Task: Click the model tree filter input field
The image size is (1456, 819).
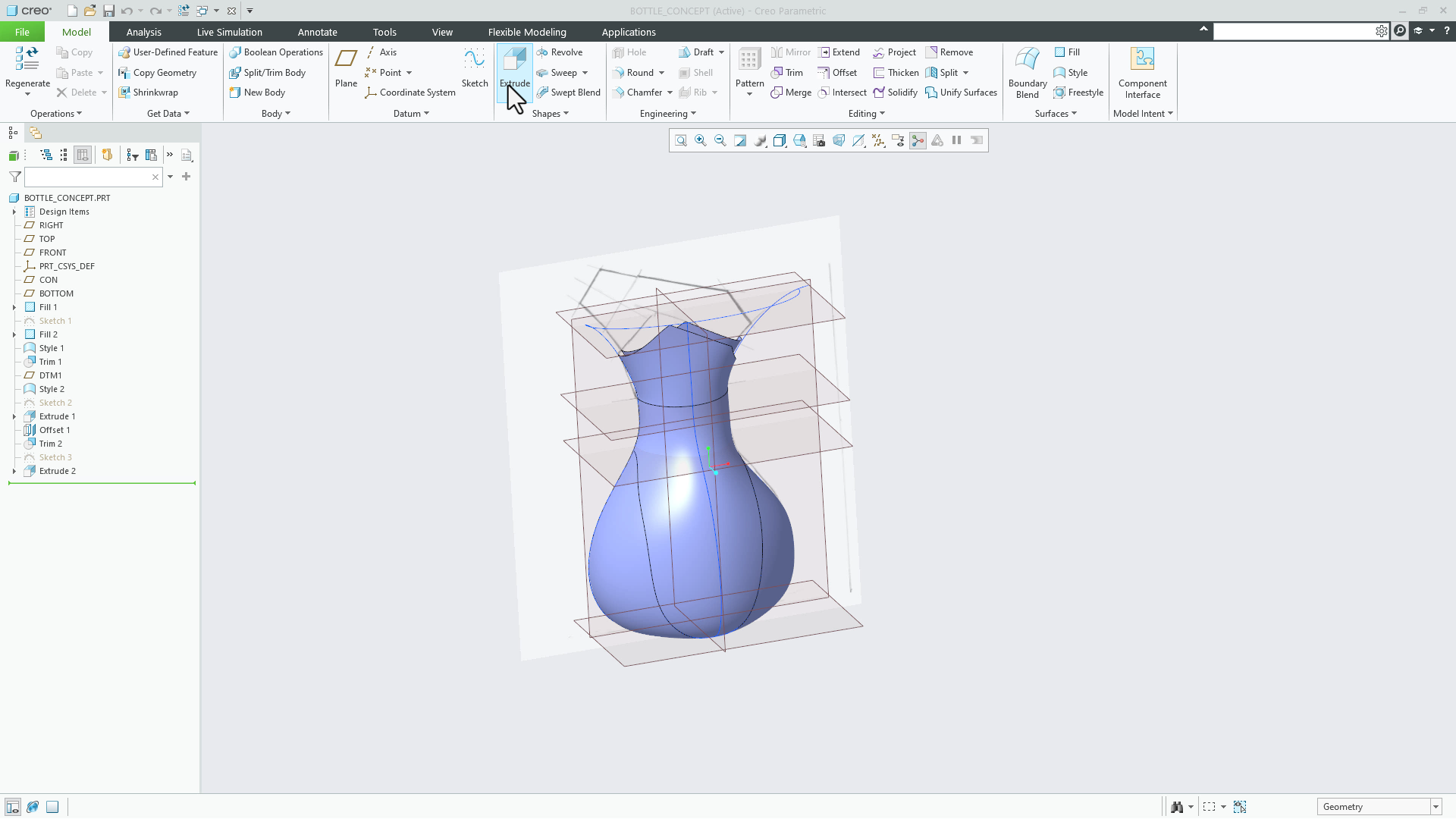Action: pyautogui.click(x=93, y=177)
